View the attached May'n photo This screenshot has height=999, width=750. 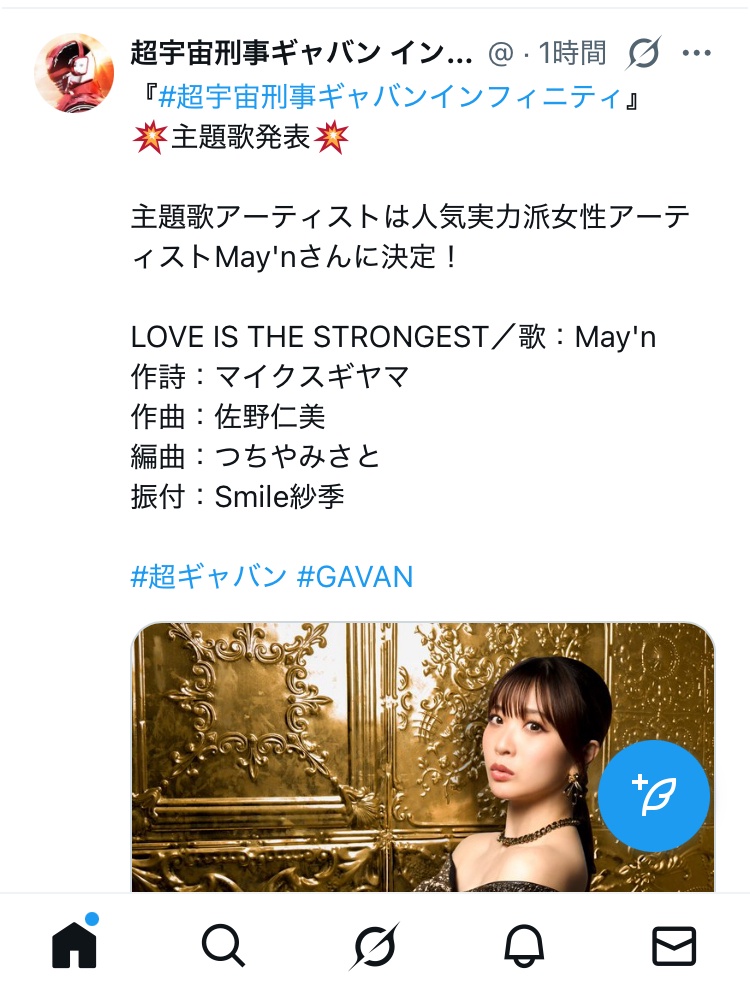click(x=423, y=758)
